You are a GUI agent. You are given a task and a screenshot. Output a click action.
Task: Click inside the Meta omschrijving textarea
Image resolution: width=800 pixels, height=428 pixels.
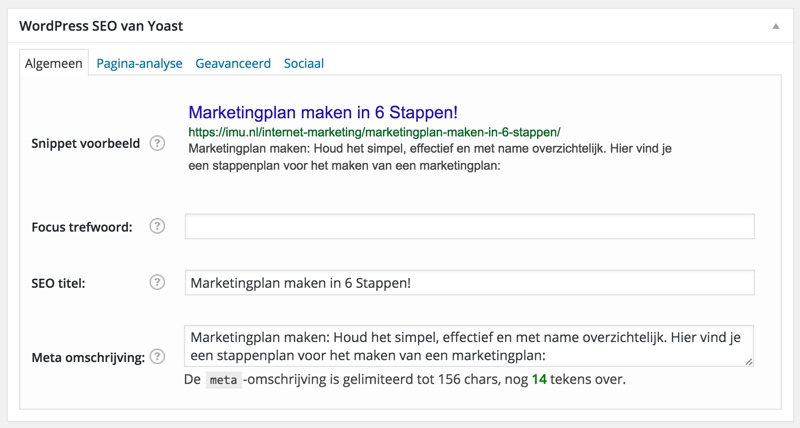(469, 346)
